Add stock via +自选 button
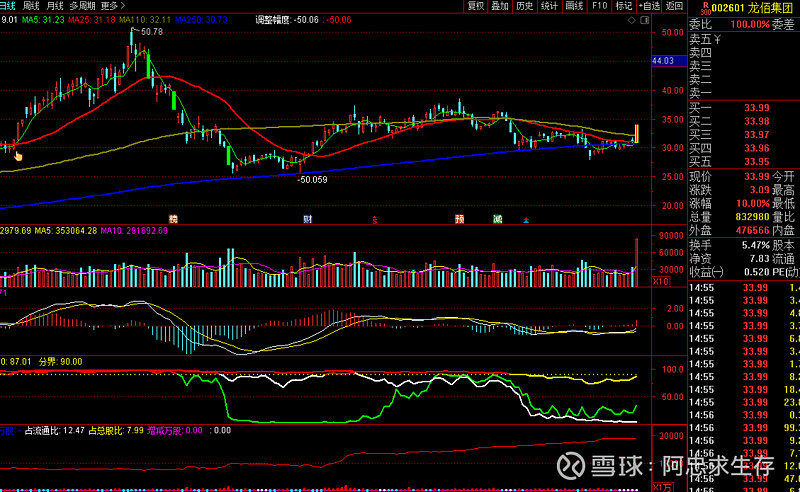800x492 pixels. click(x=649, y=6)
